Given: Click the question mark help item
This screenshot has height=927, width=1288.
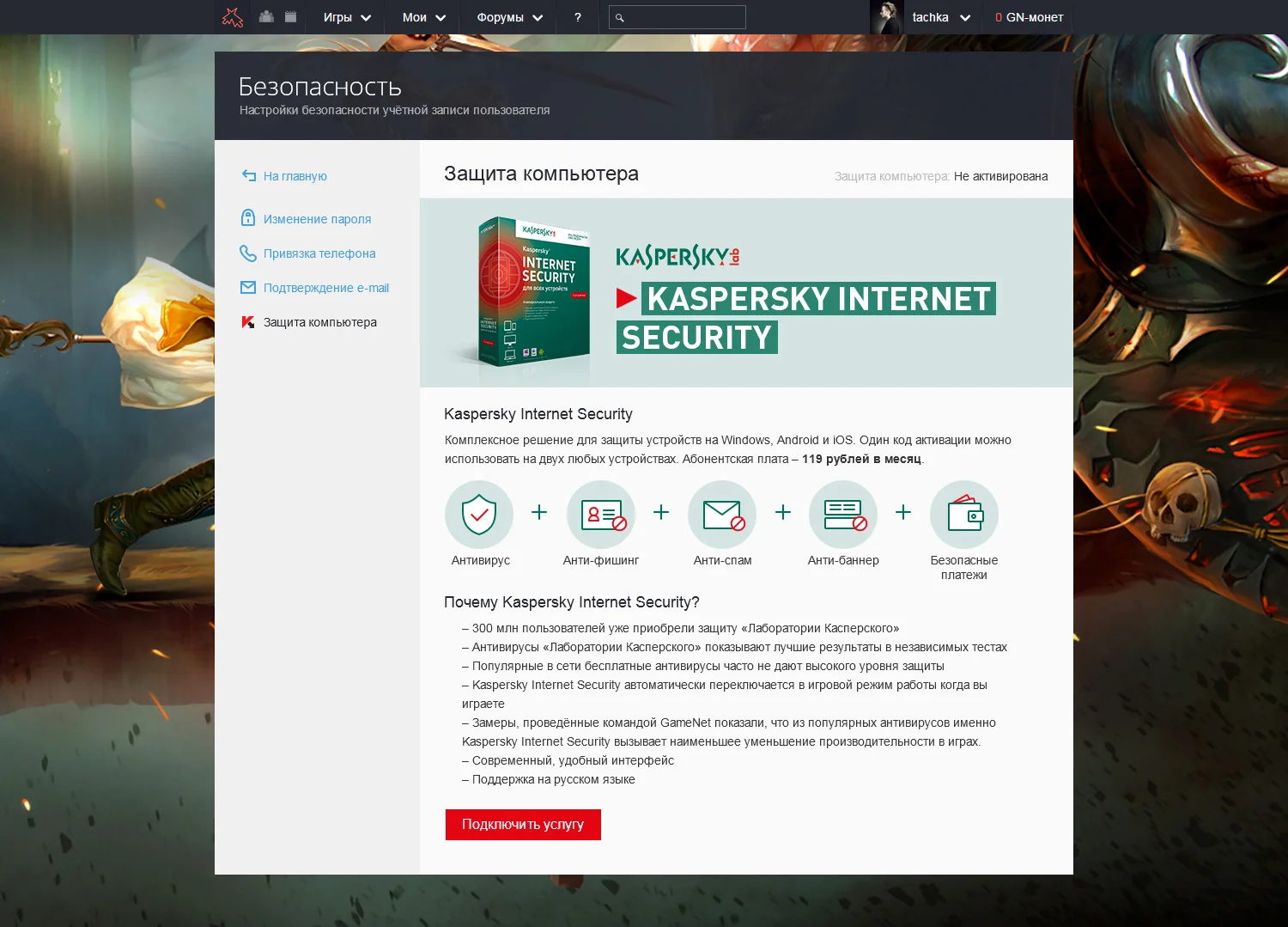Looking at the screenshot, I should [578, 17].
